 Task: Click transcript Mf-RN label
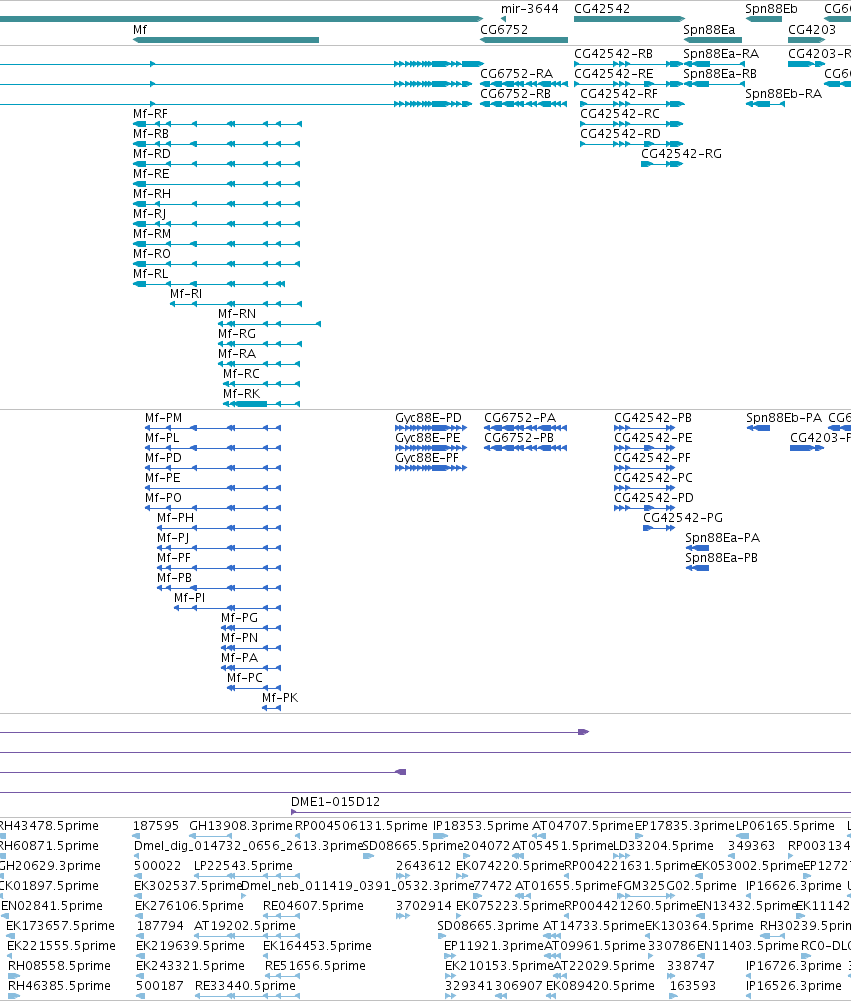coord(237,314)
